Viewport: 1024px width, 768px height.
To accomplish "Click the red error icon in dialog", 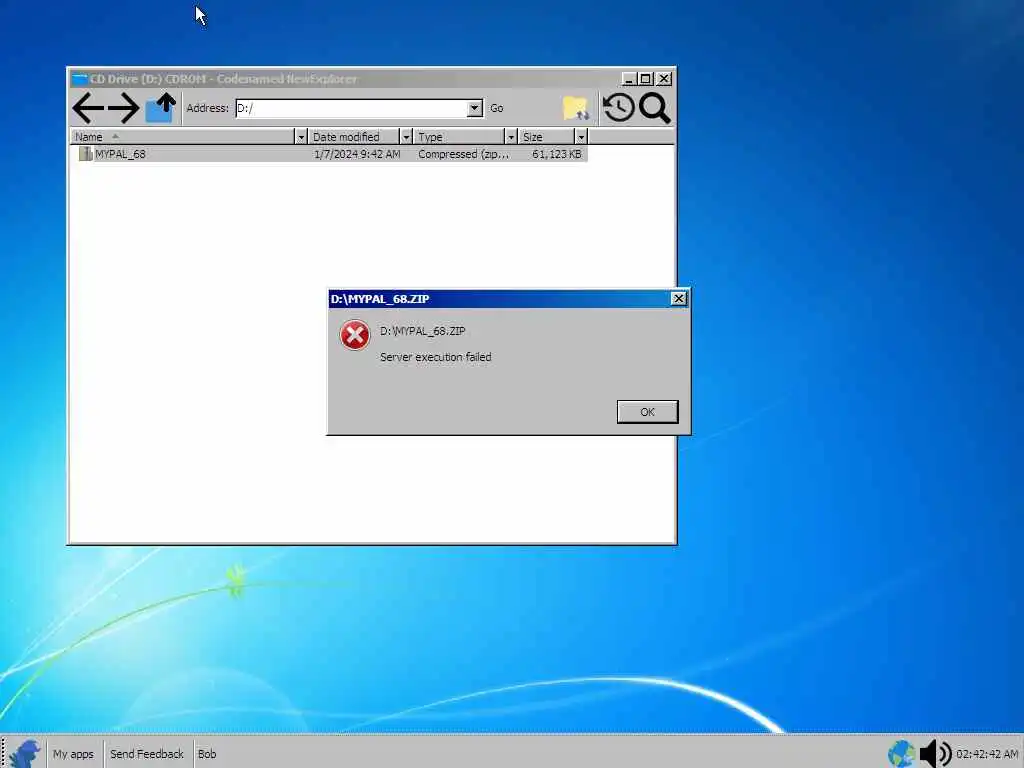I will point(355,335).
